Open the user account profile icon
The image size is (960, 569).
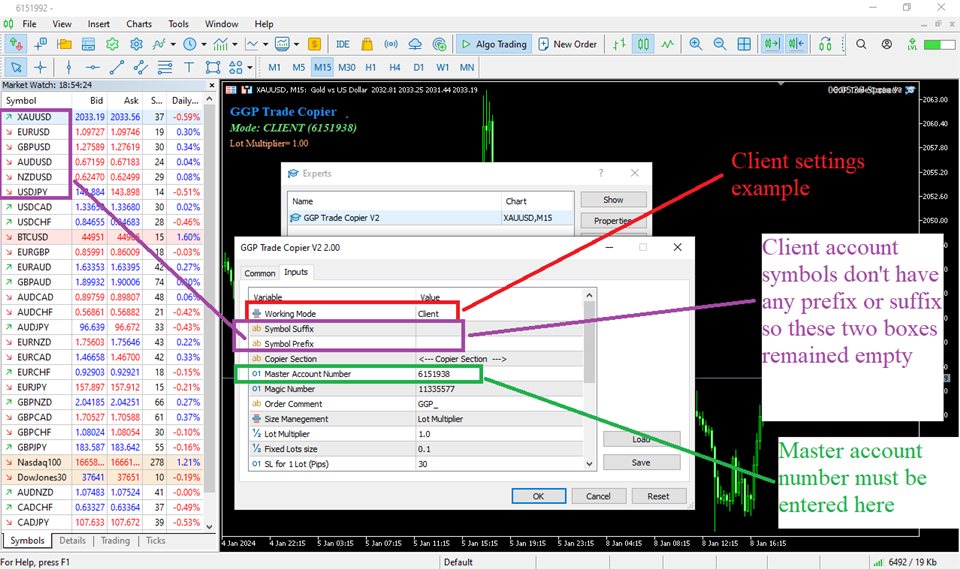point(887,44)
